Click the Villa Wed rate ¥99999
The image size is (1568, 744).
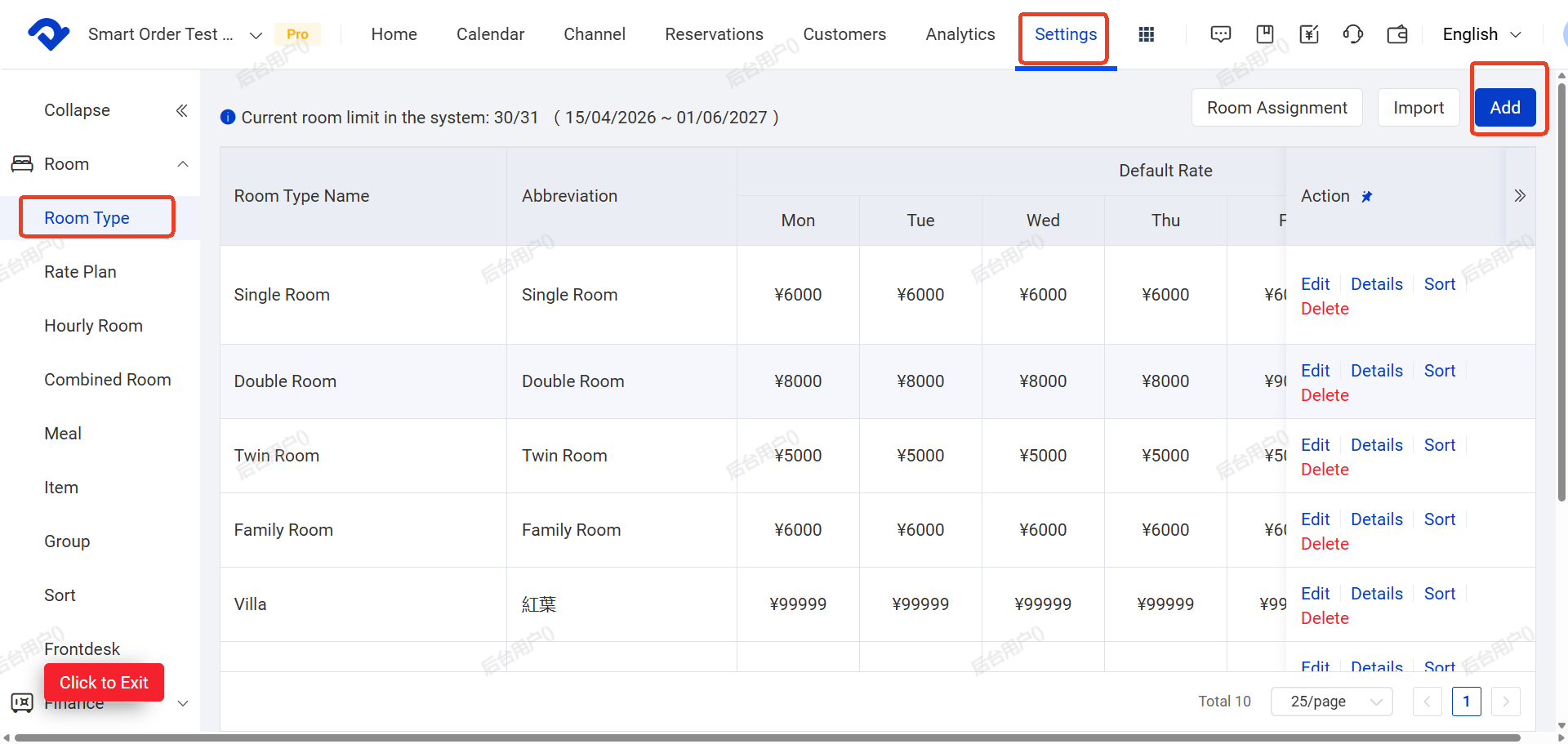click(1043, 604)
